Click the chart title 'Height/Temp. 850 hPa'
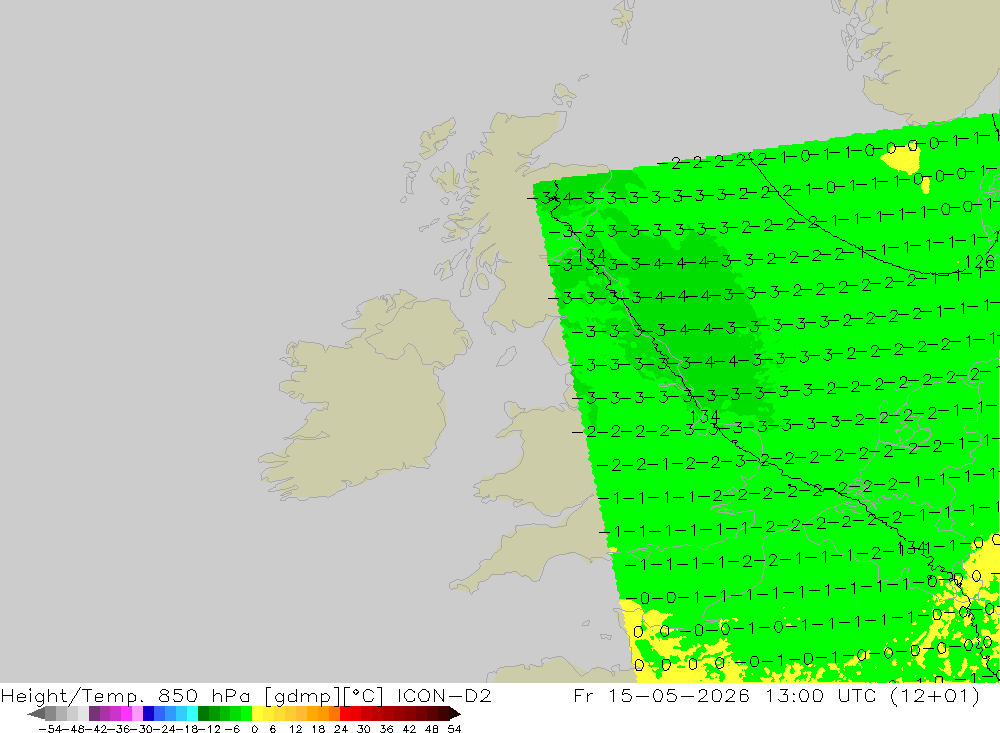The image size is (1000, 733). coord(125,695)
